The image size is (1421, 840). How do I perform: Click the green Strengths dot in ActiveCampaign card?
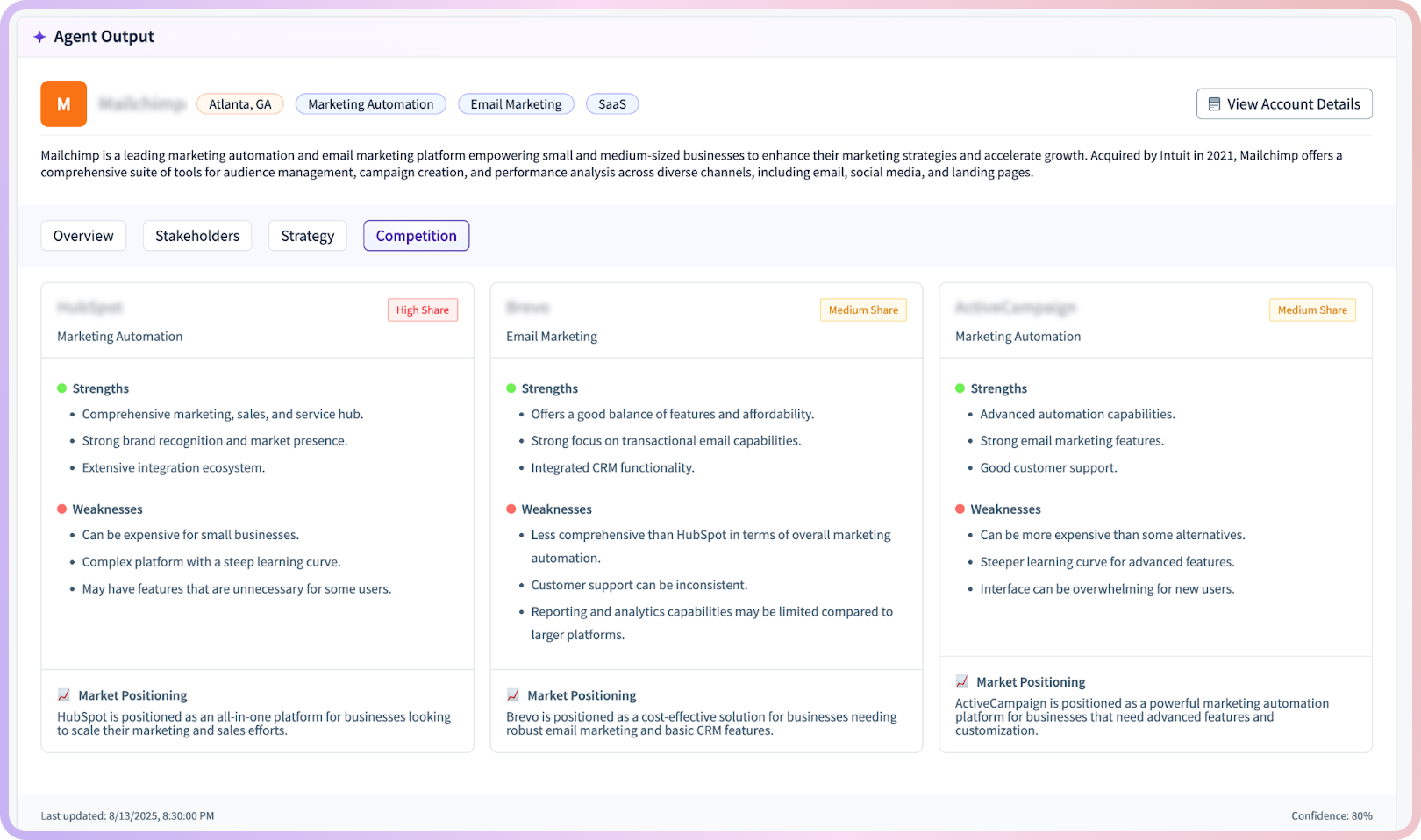click(x=960, y=388)
